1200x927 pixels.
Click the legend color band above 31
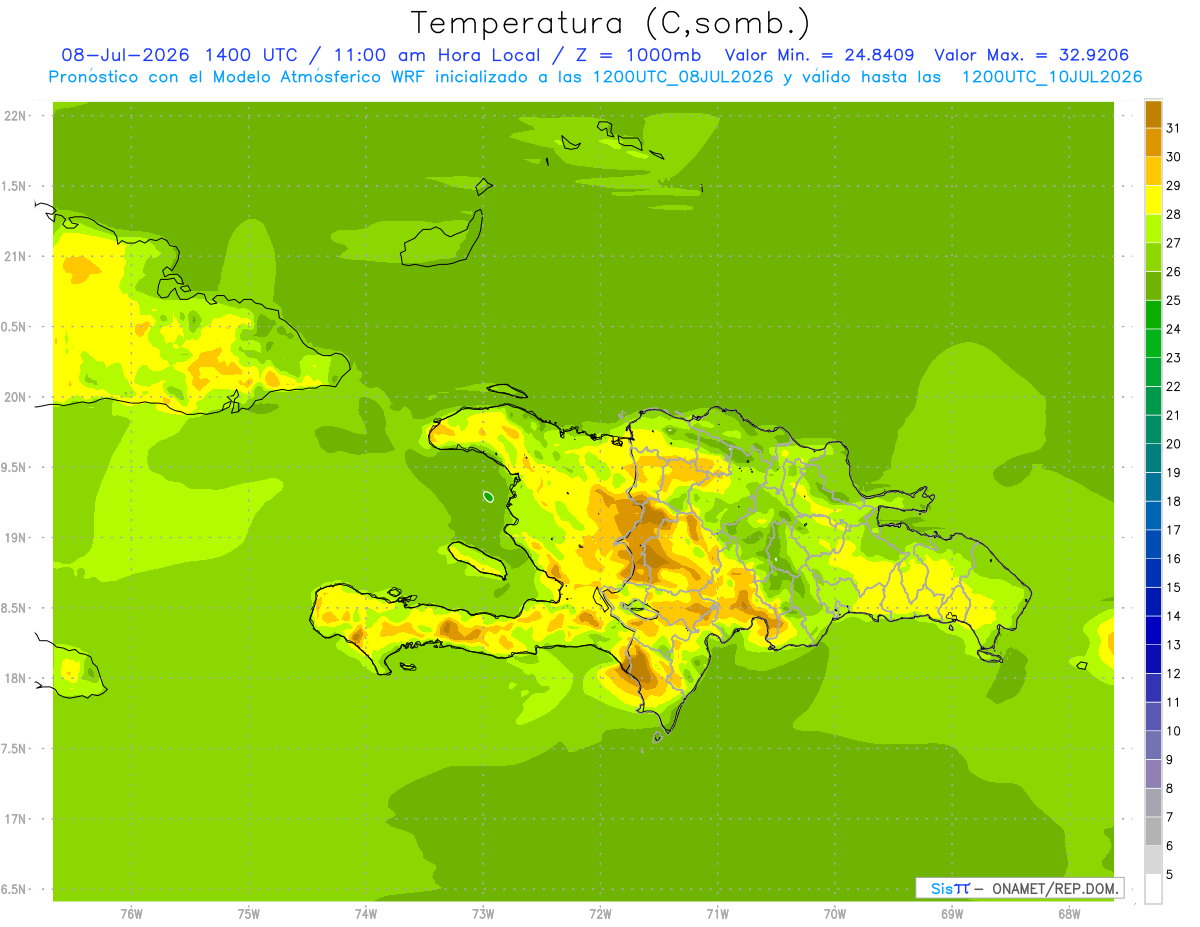[x=1153, y=114]
